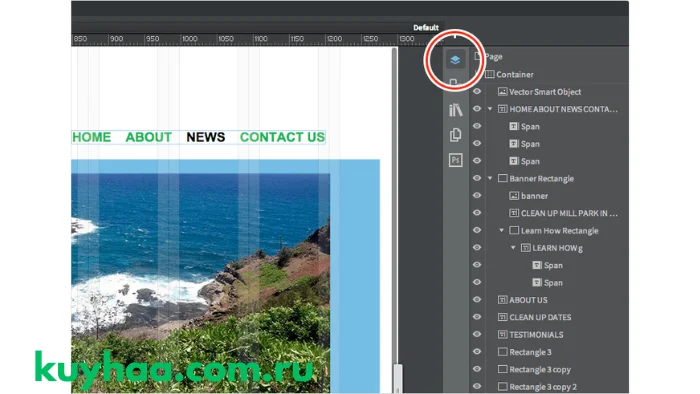
Task: Click the NEWS link on the canvas
Action: [x=206, y=137]
